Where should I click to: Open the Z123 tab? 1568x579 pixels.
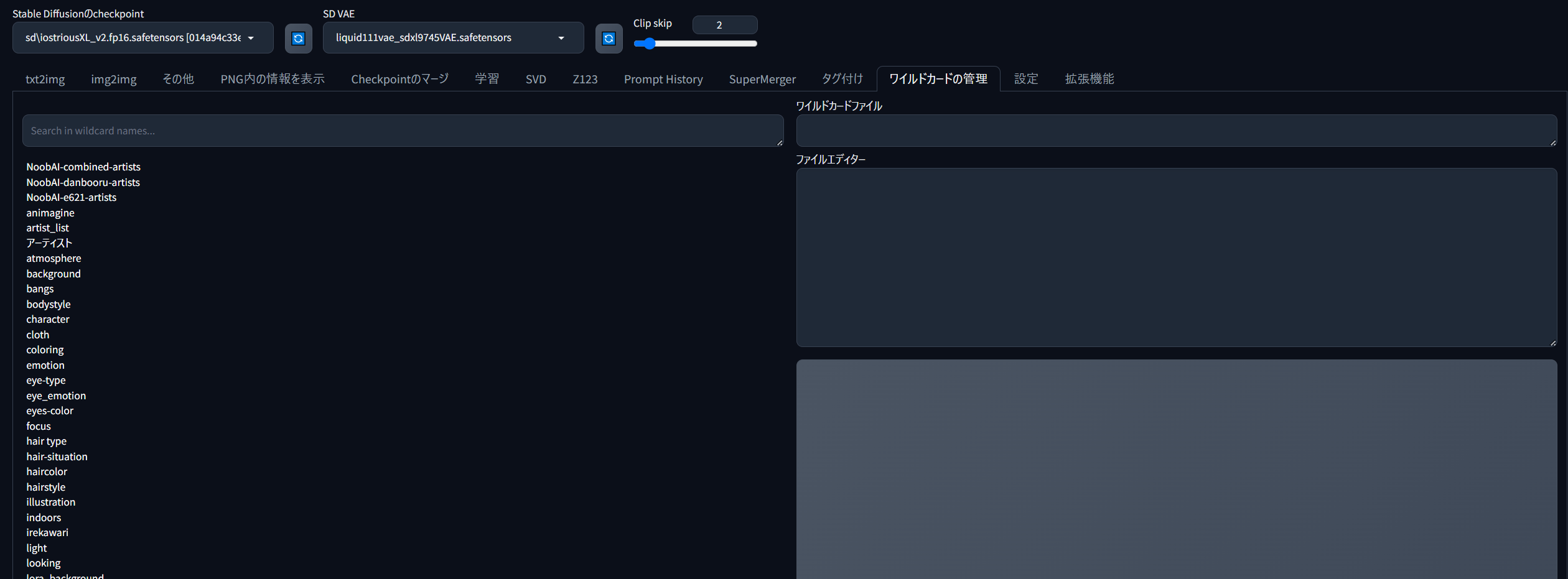click(x=585, y=79)
